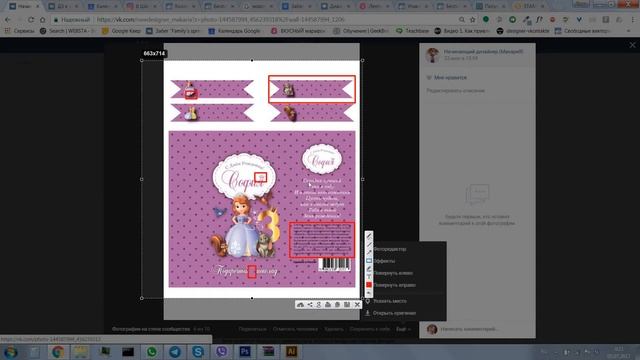
Task: Open the post author's profile name
Action: (483, 52)
